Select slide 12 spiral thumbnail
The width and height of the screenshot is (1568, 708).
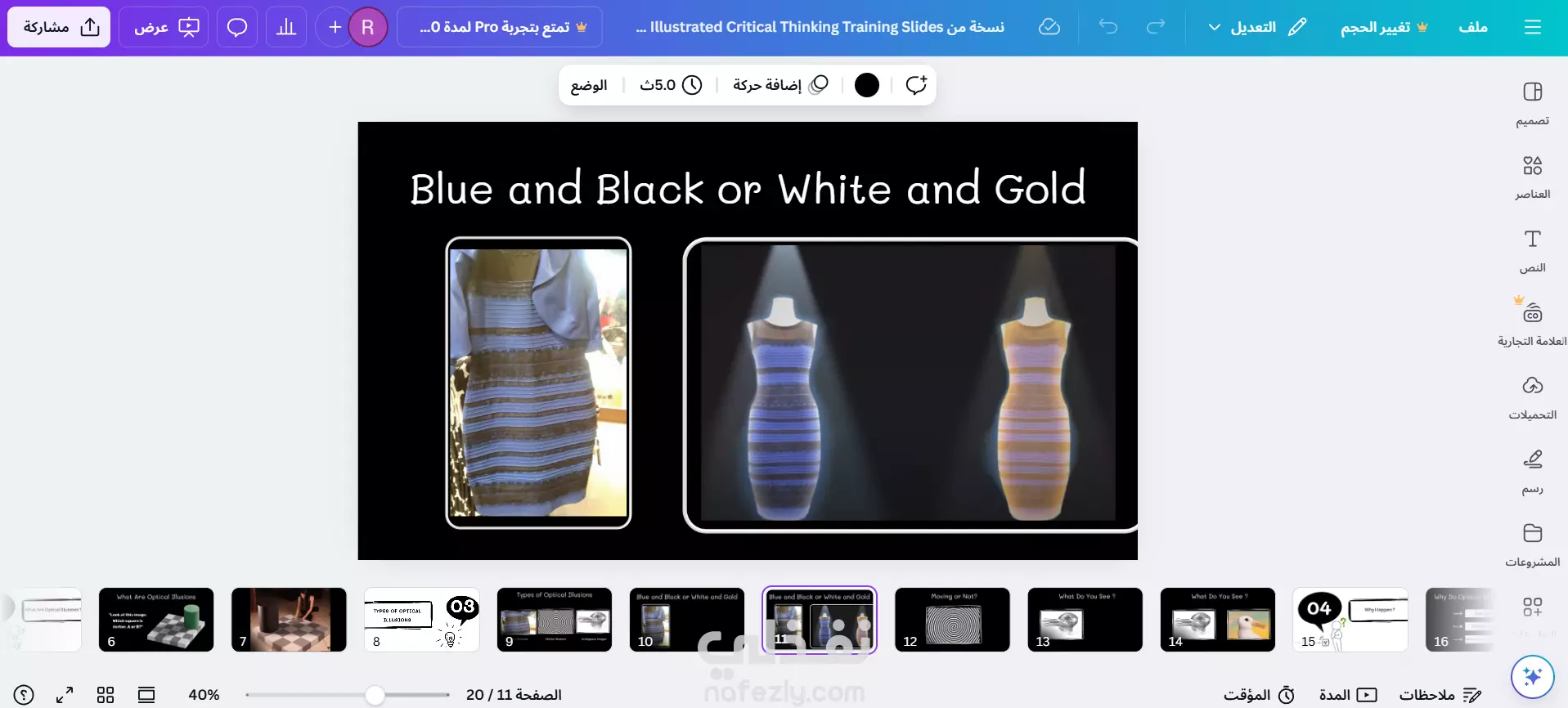point(952,620)
